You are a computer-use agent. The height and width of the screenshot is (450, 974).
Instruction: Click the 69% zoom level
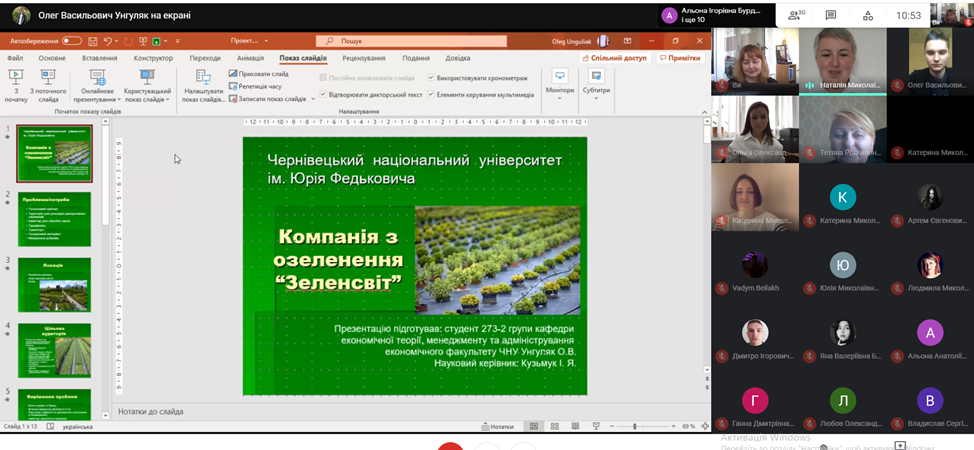tap(688, 427)
